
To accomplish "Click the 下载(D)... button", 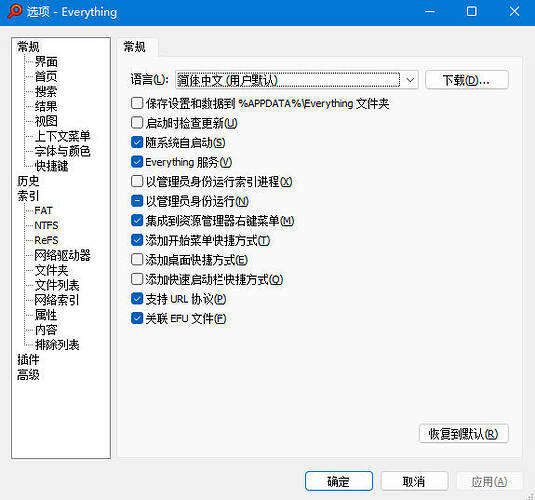I will 466,80.
